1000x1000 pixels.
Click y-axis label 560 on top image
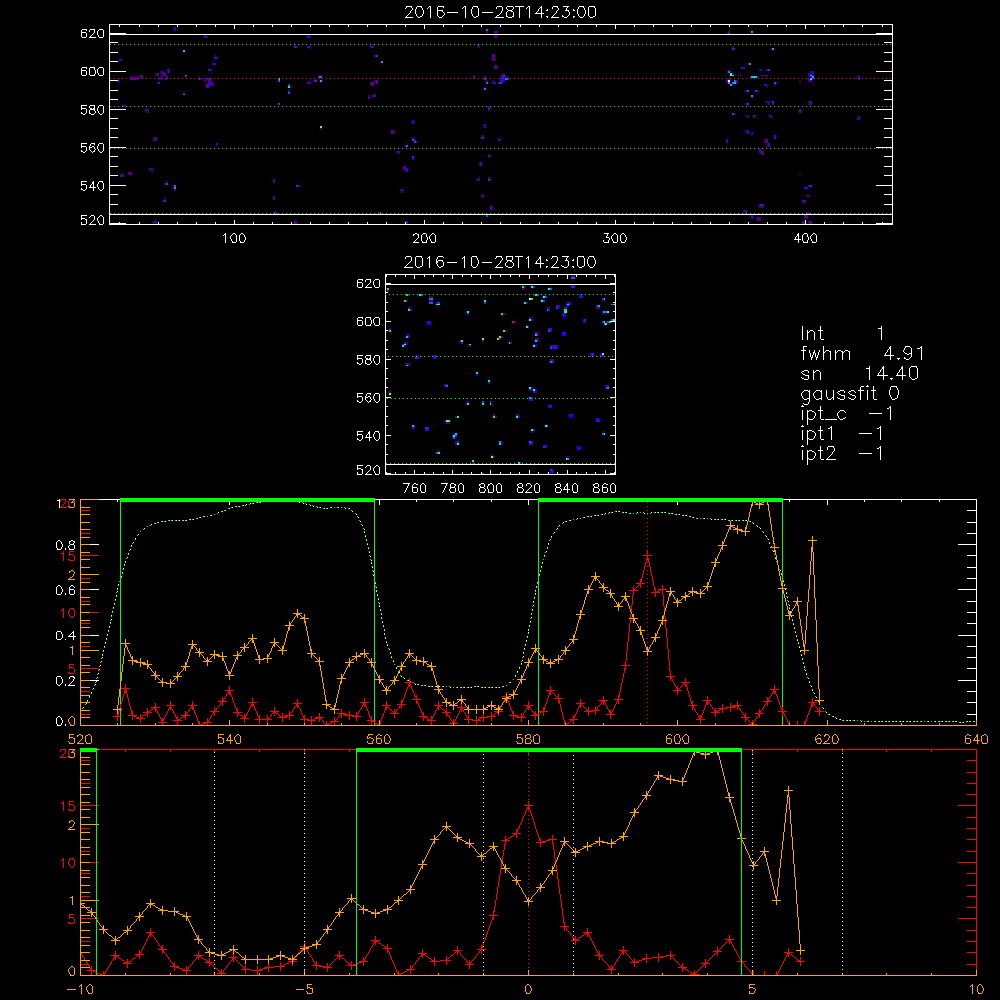pos(92,148)
